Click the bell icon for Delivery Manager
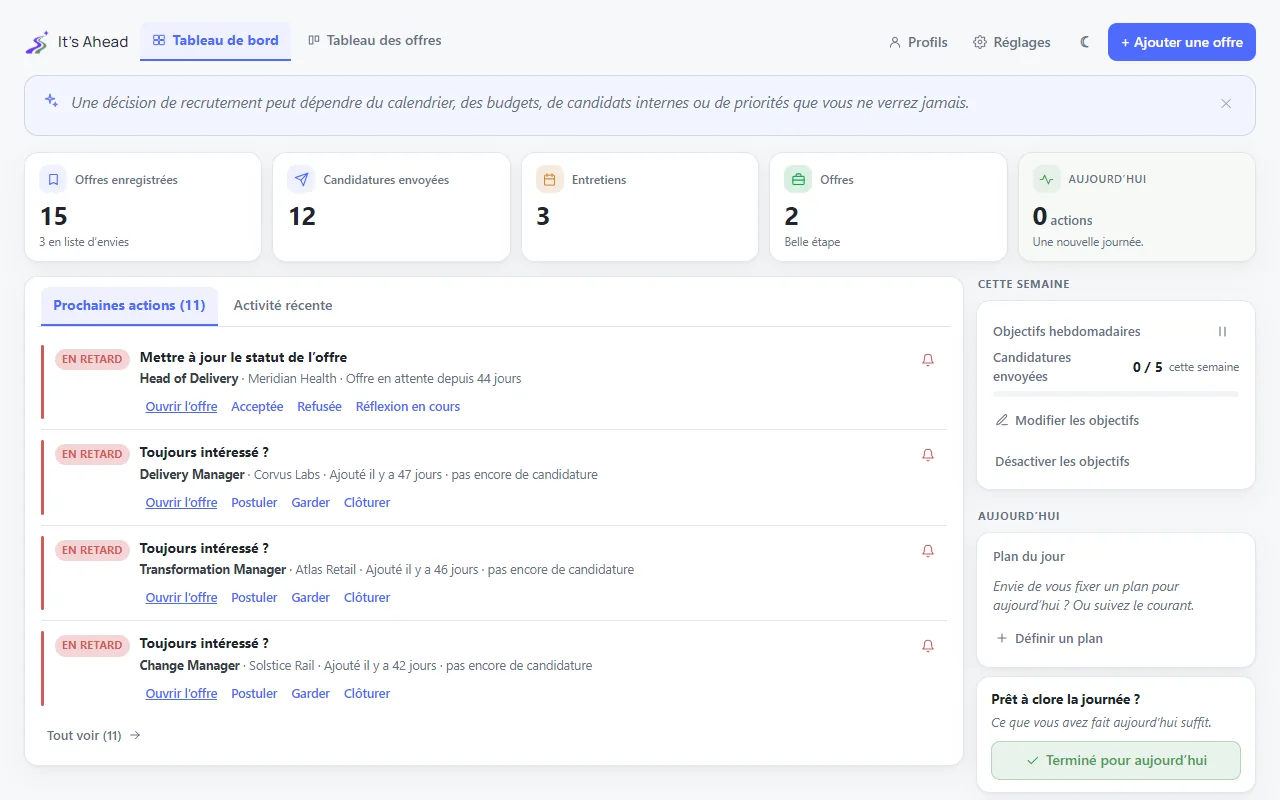The height and width of the screenshot is (800, 1280). click(928, 455)
